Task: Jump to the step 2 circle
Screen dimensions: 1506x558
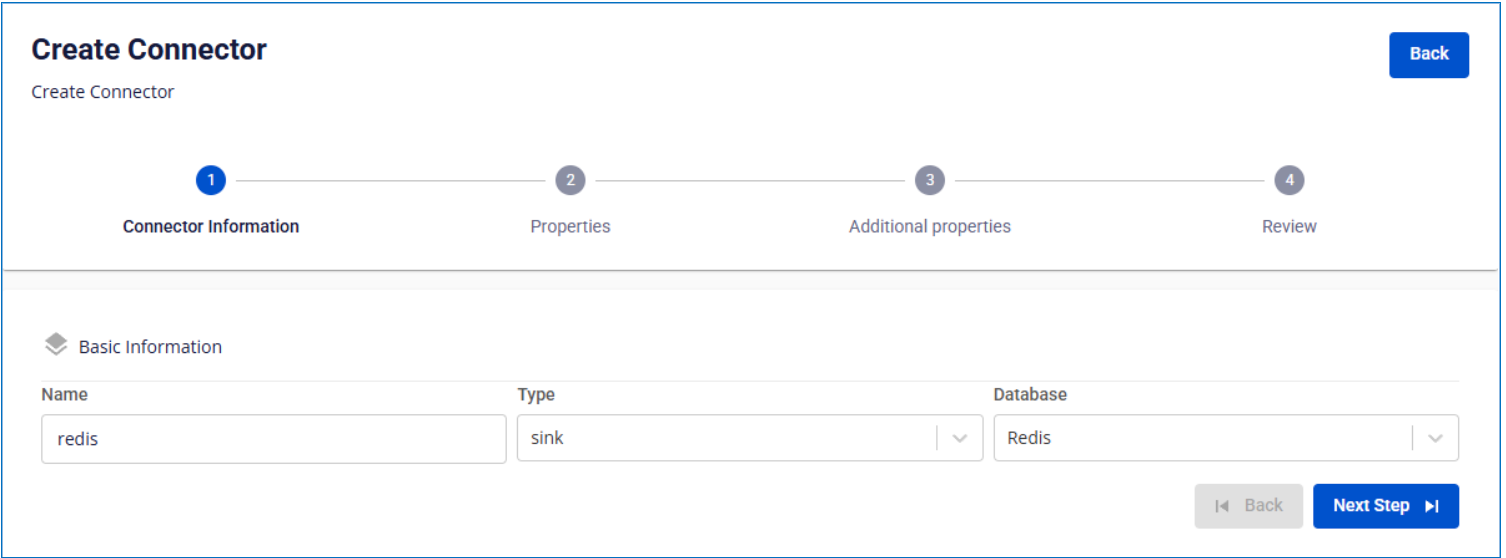Action: coord(570,180)
